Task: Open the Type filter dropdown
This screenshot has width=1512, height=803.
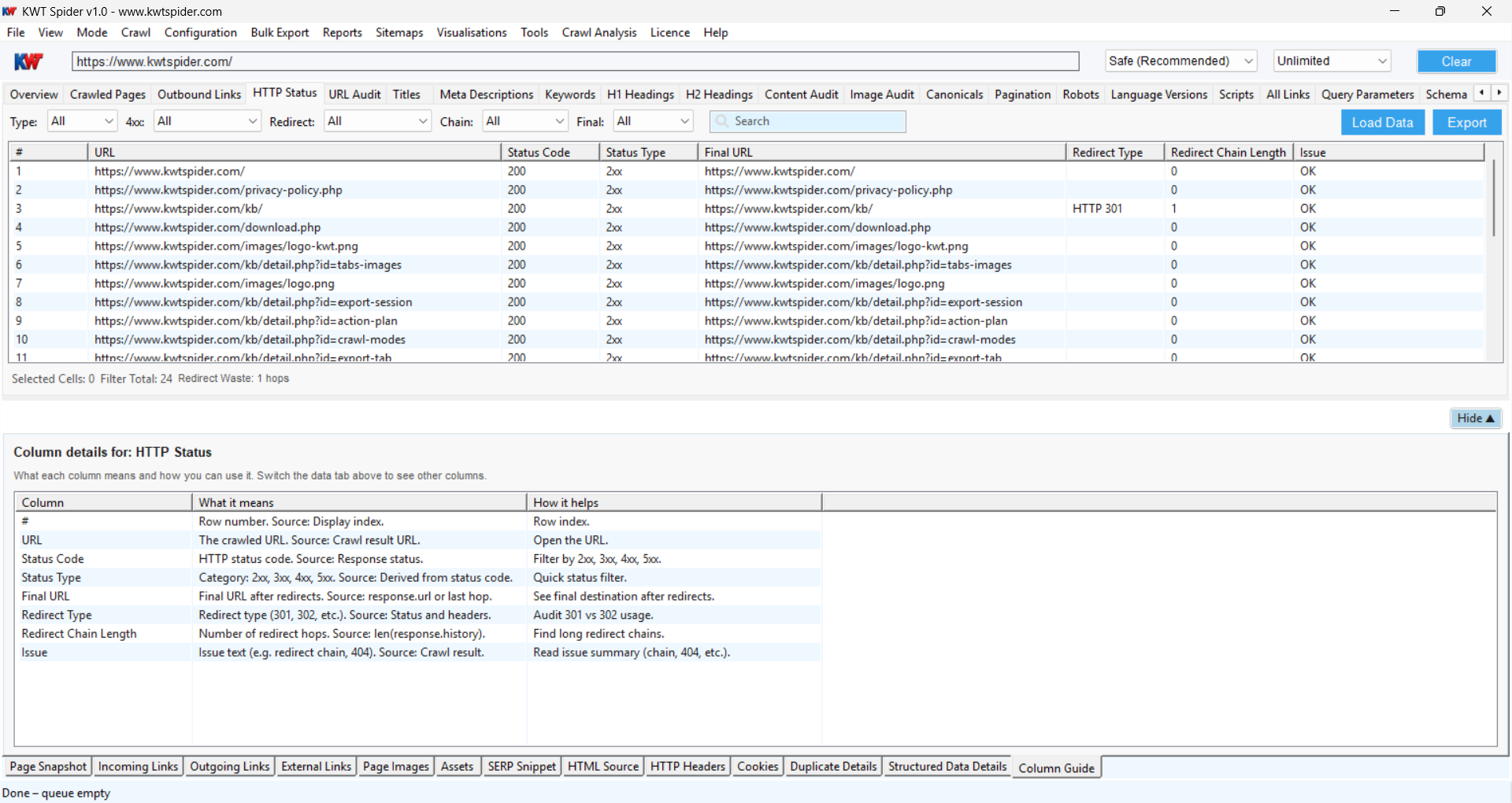Action: (81, 121)
